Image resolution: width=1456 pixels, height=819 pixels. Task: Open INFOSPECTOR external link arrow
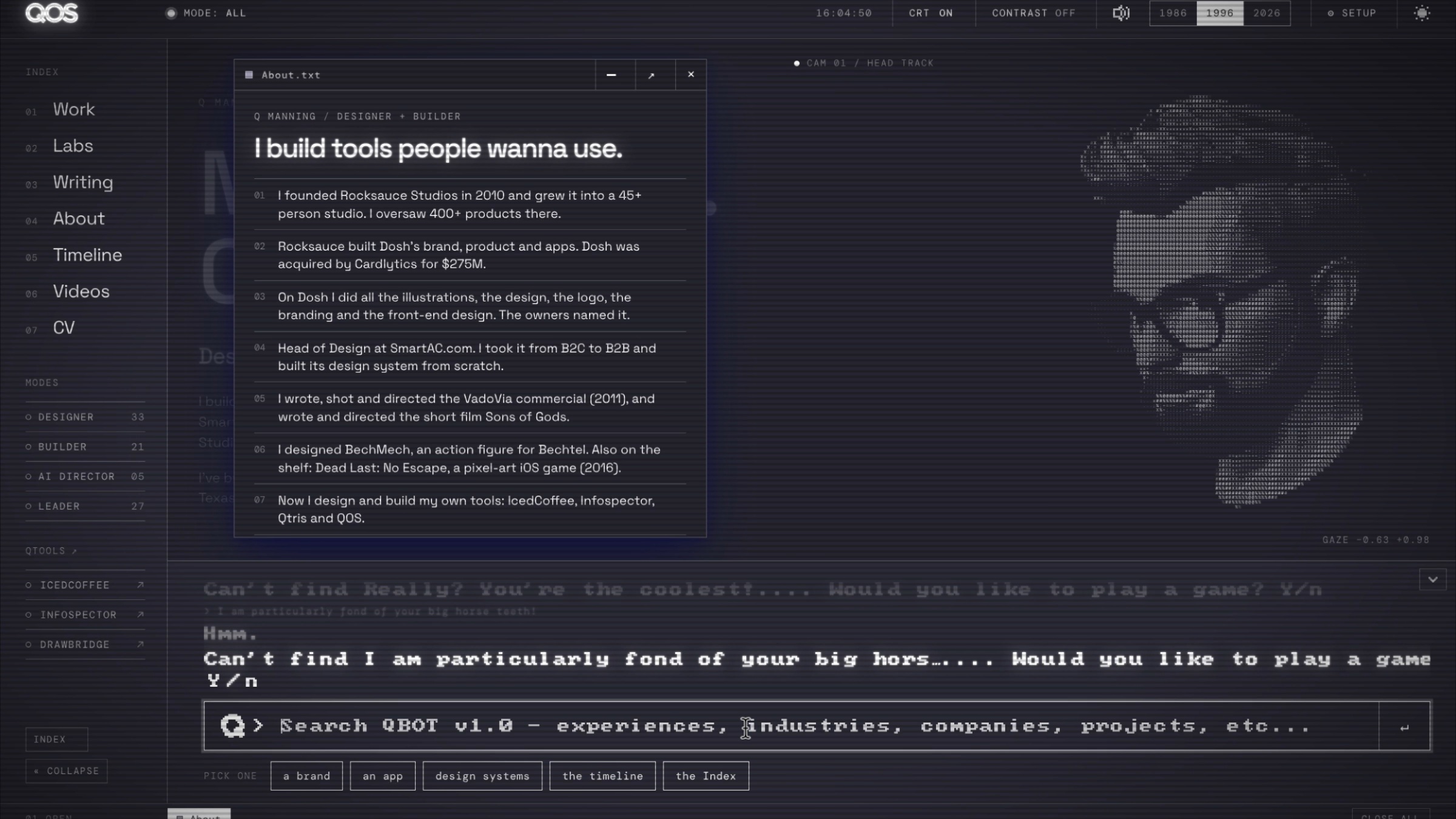140,615
